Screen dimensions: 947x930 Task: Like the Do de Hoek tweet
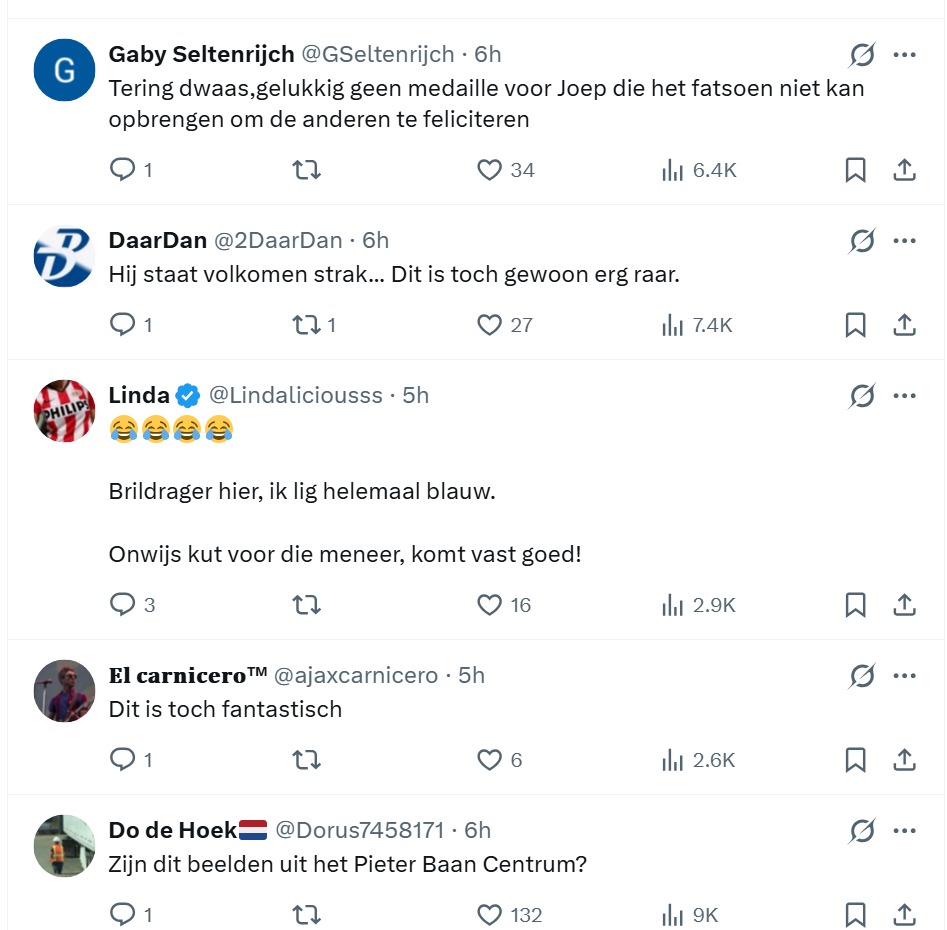[x=489, y=915]
